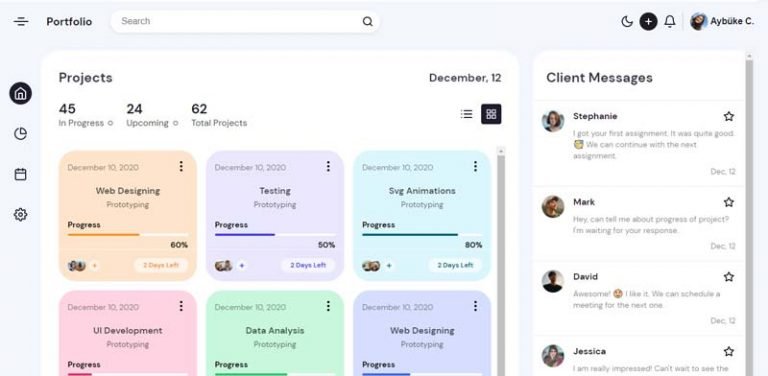Click David's avatar in messages

553,281
